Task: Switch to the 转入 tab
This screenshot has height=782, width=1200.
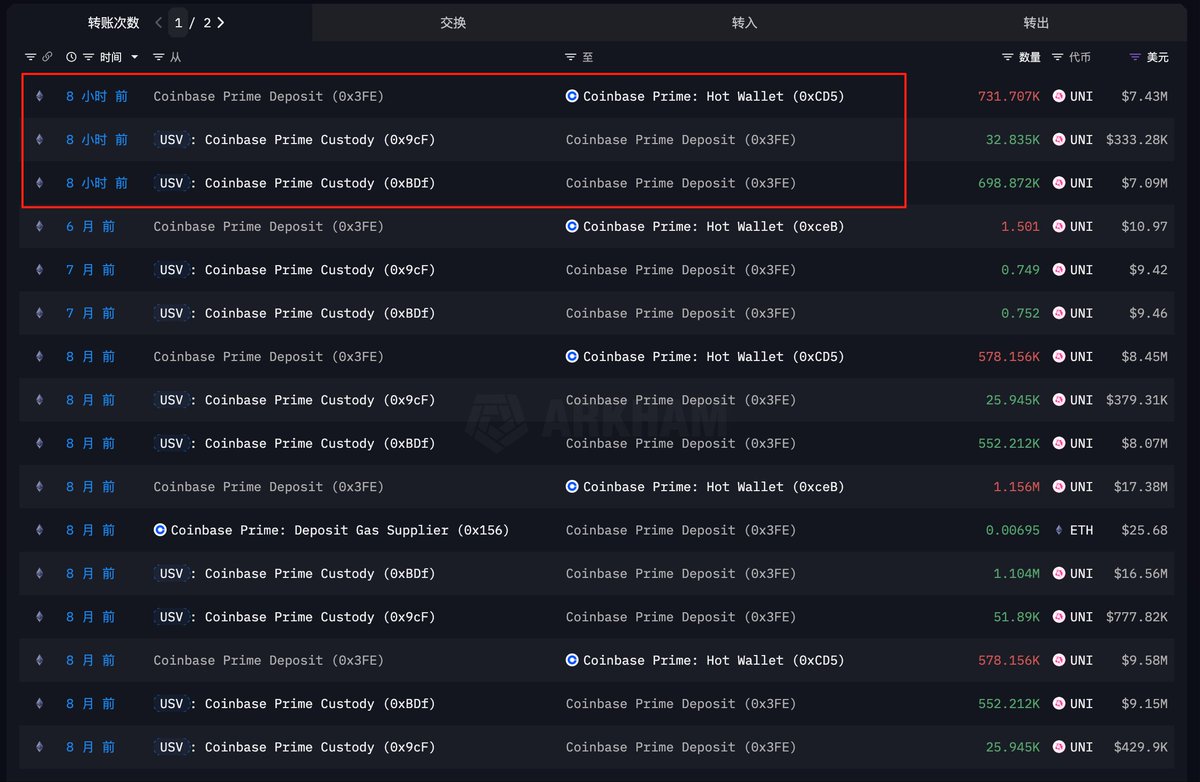Action: (745, 22)
